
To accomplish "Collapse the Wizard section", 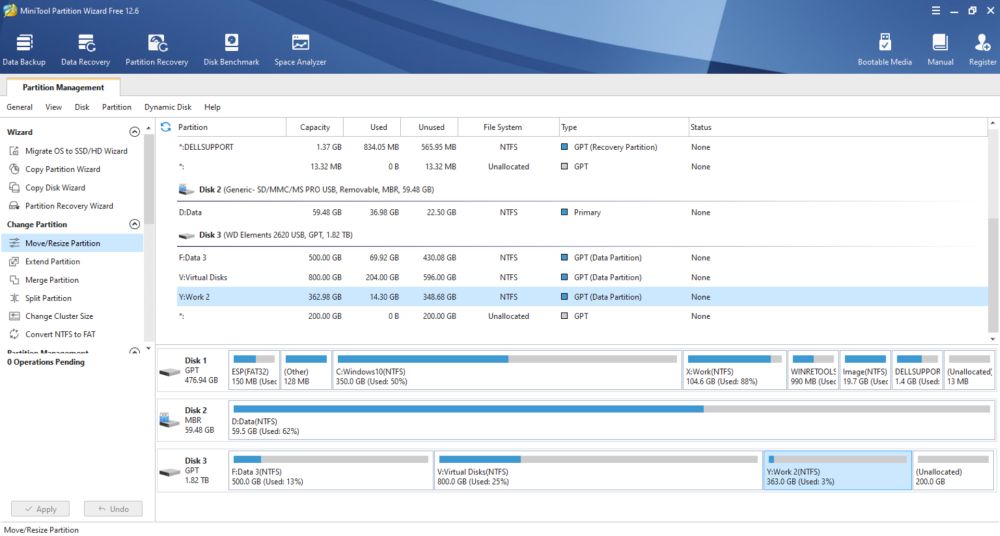I will [x=135, y=132].
